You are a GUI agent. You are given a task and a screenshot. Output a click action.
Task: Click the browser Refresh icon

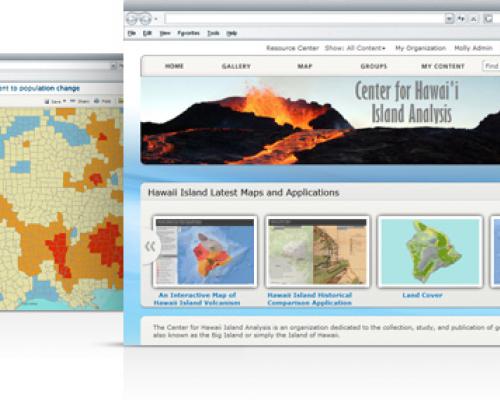point(462,19)
